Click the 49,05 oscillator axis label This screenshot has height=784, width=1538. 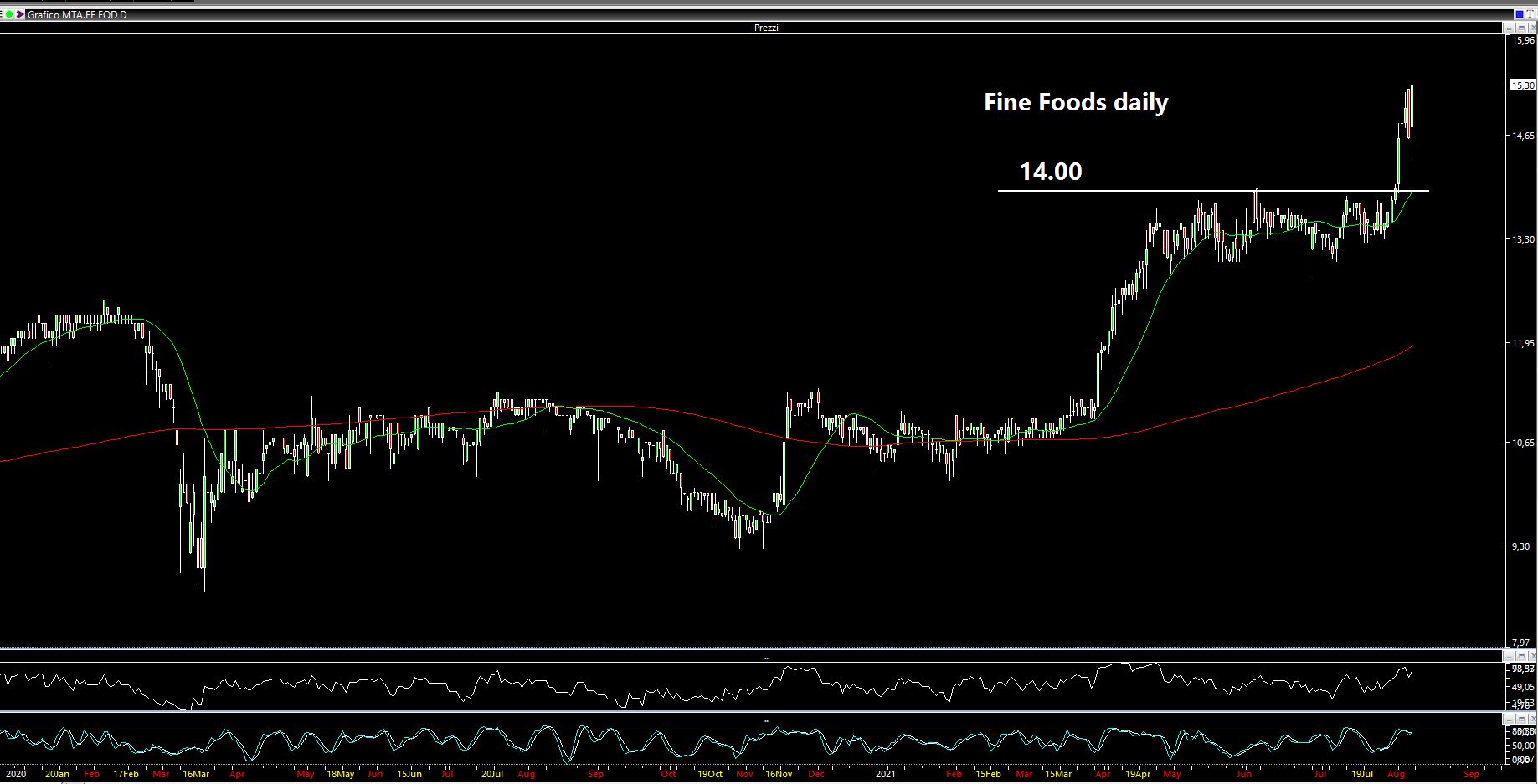(1523, 687)
